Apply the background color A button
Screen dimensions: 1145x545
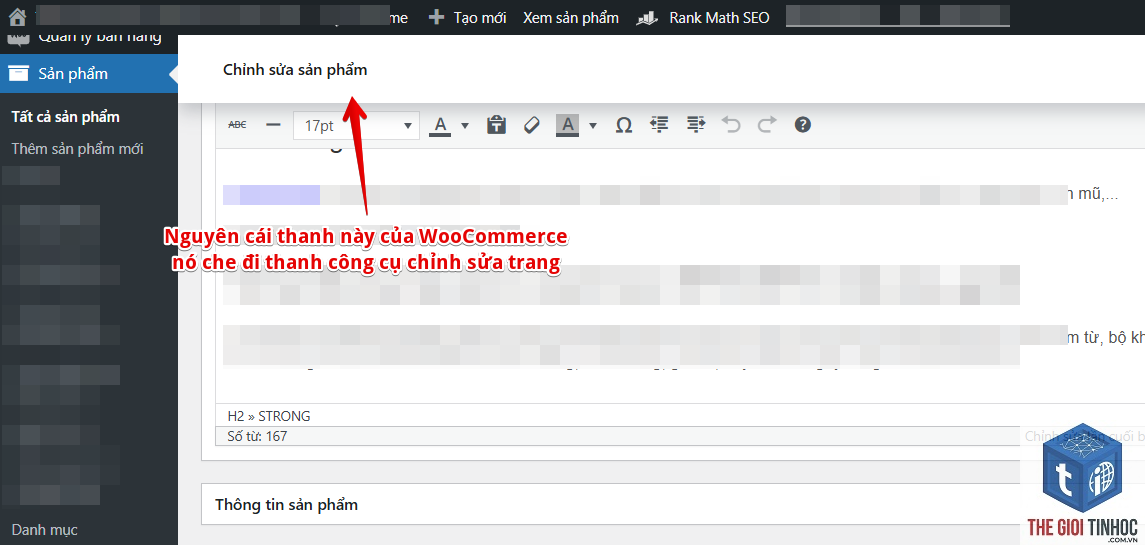567,126
